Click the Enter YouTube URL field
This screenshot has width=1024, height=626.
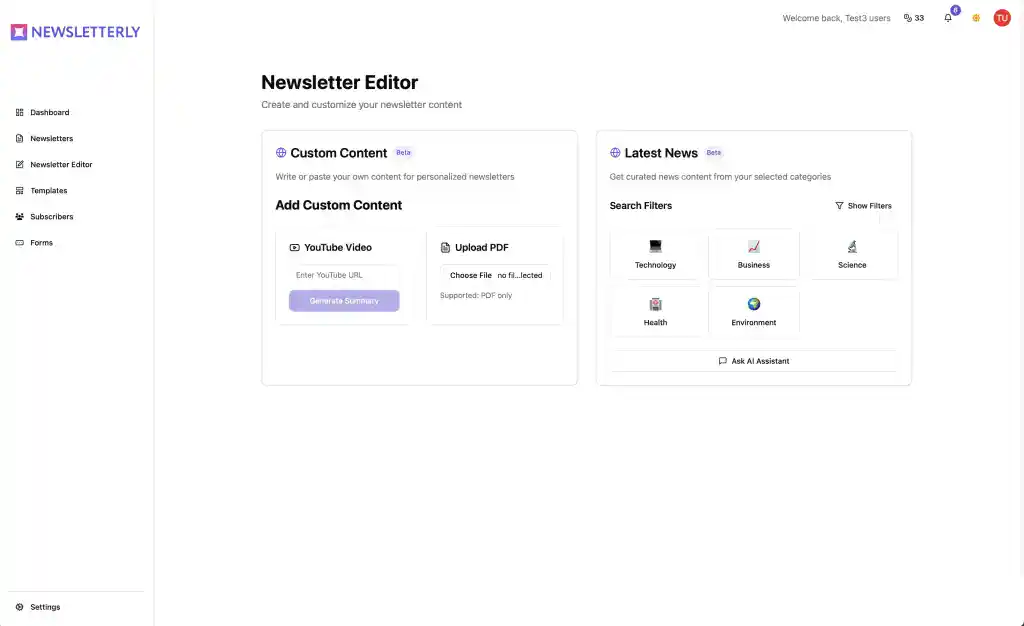pos(344,275)
